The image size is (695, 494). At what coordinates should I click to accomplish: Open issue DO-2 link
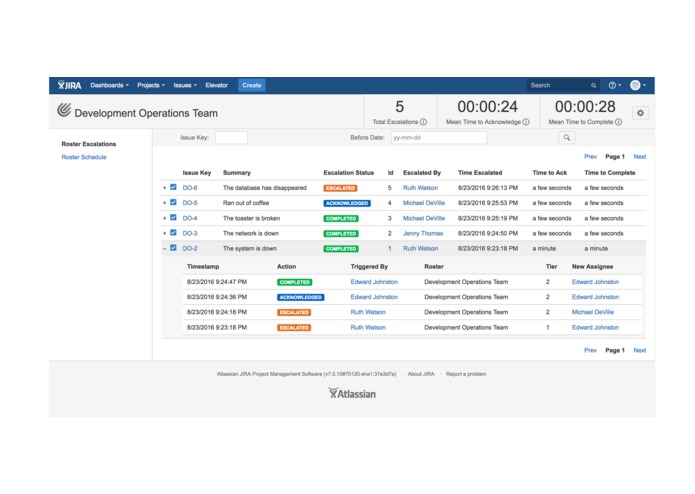coord(190,249)
